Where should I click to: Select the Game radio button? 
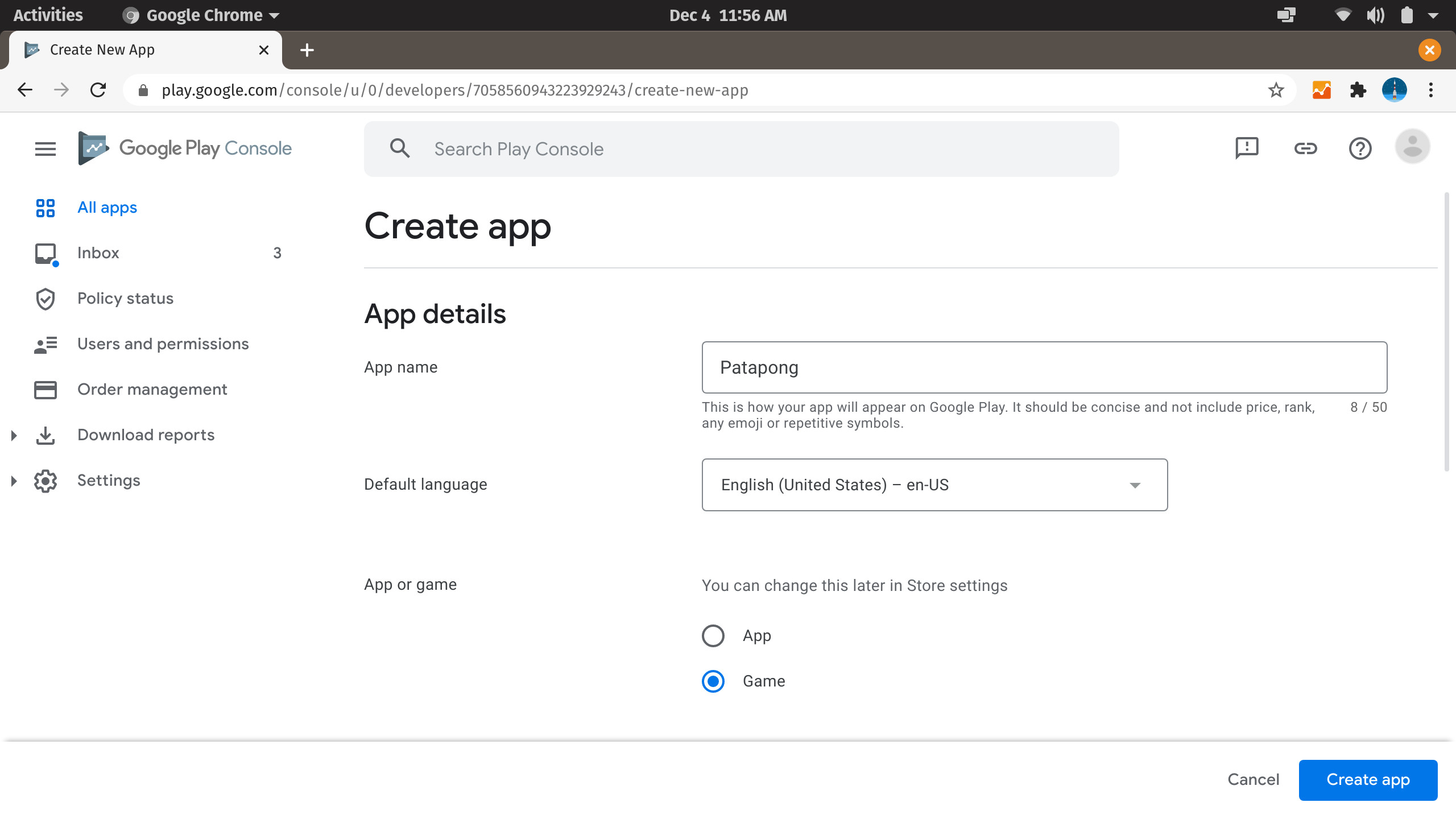pyautogui.click(x=713, y=681)
